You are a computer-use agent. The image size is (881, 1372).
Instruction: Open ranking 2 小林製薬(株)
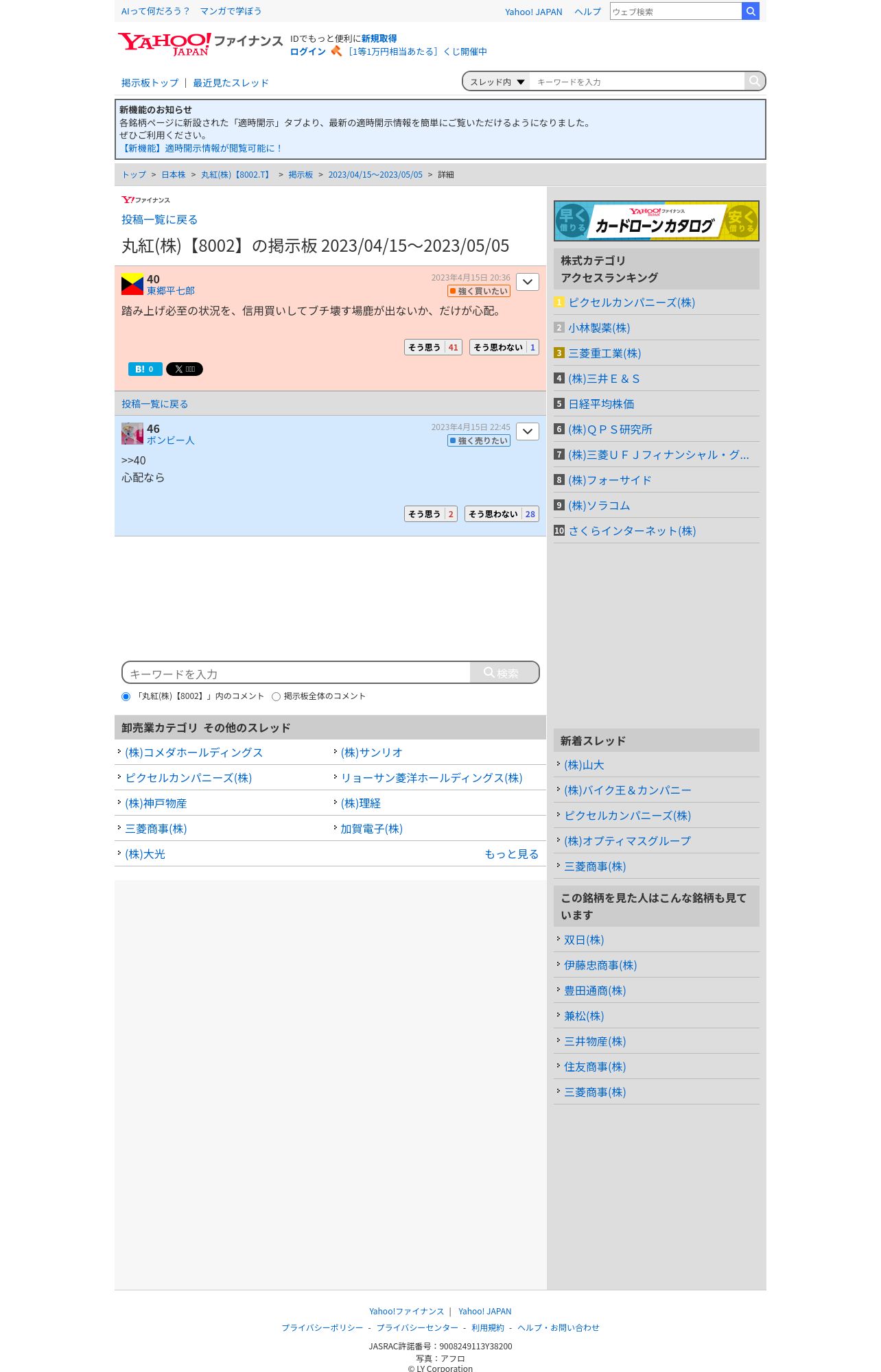tap(599, 328)
